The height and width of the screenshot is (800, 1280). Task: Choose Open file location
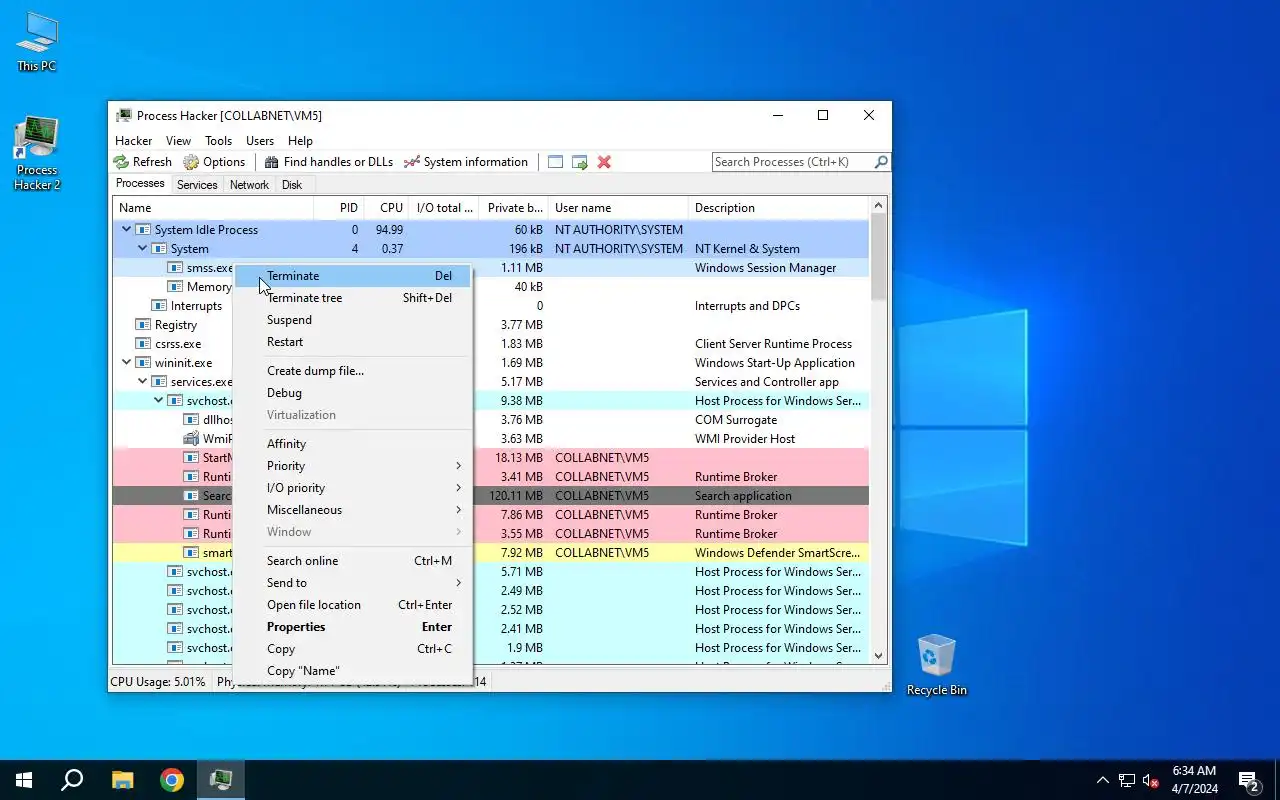[x=352, y=605]
